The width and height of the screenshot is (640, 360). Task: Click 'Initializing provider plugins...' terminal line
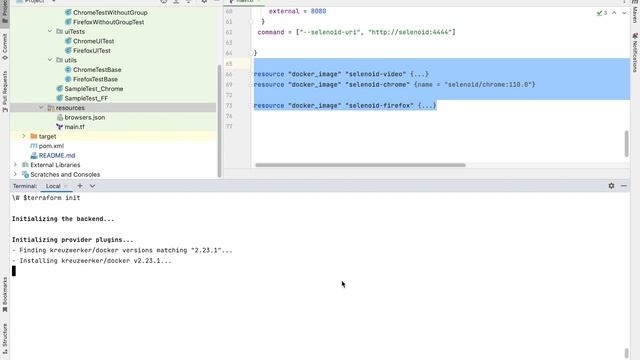73,240
